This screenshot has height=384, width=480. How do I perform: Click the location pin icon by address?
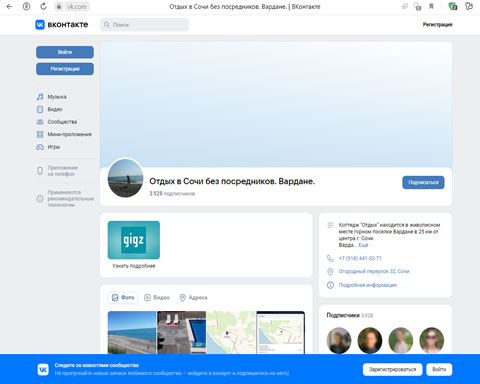pos(330,272)
